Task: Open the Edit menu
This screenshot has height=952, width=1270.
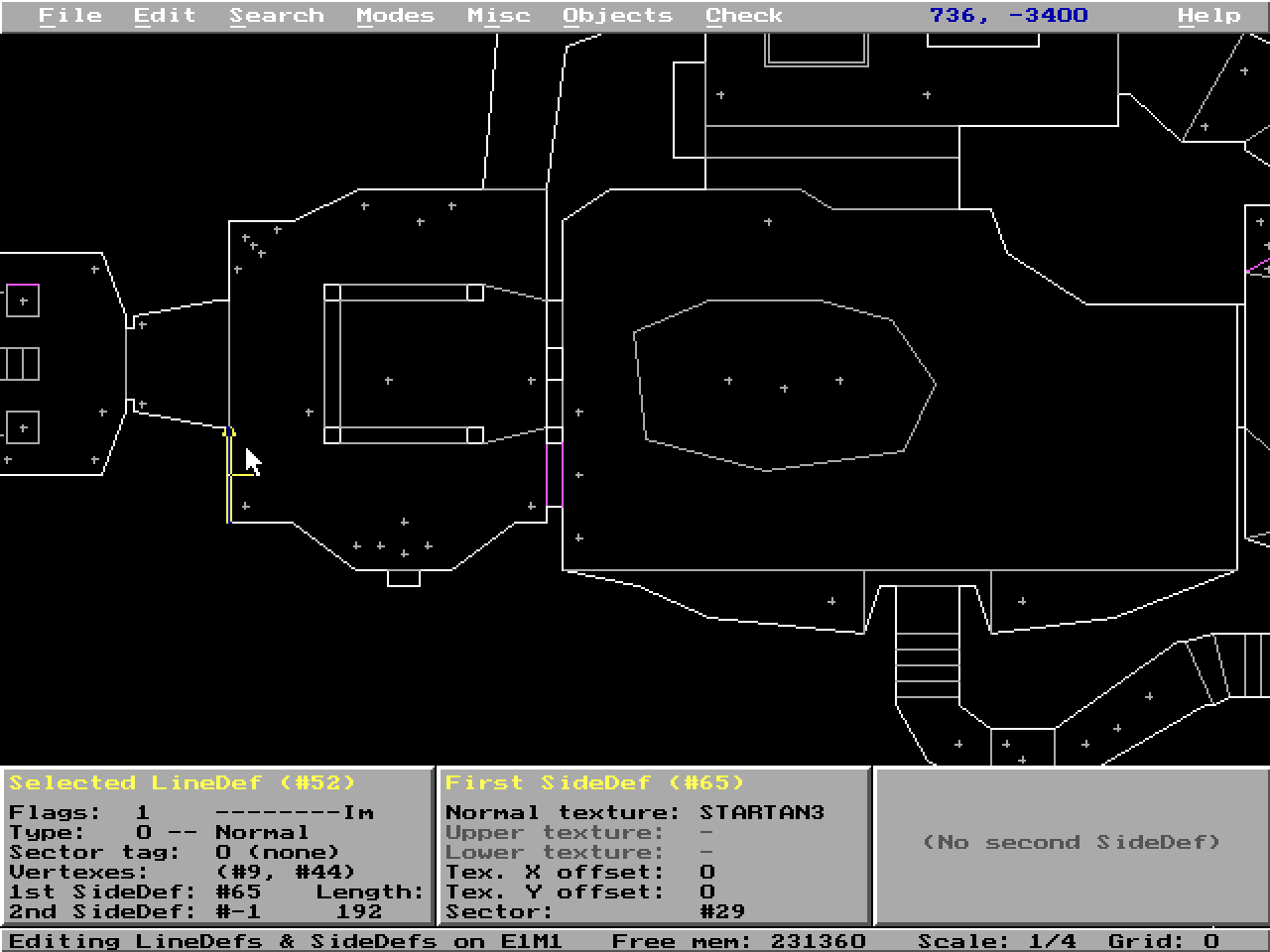Action: click(165, 16)
